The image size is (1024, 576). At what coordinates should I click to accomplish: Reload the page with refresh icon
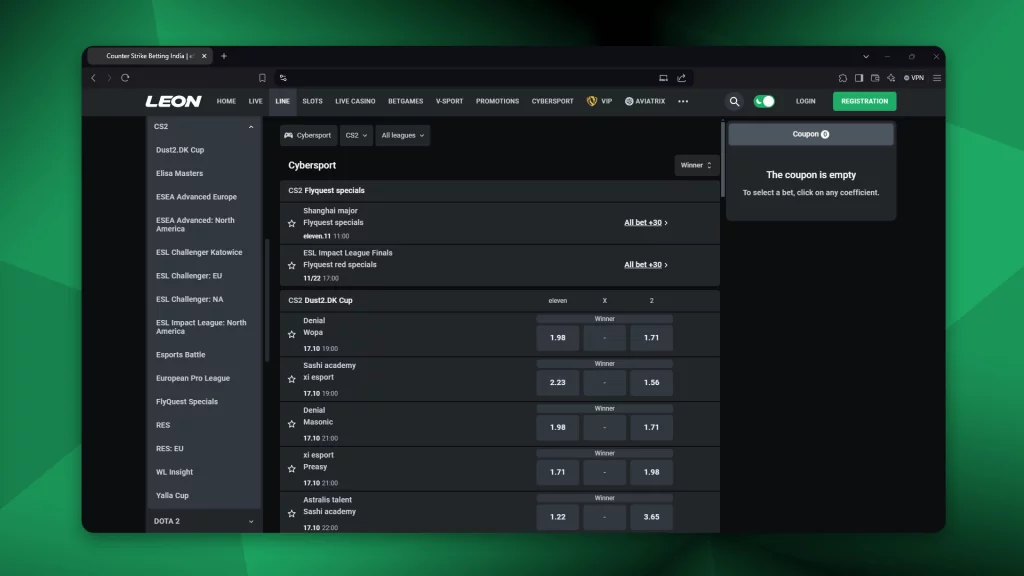click(125, 78)
